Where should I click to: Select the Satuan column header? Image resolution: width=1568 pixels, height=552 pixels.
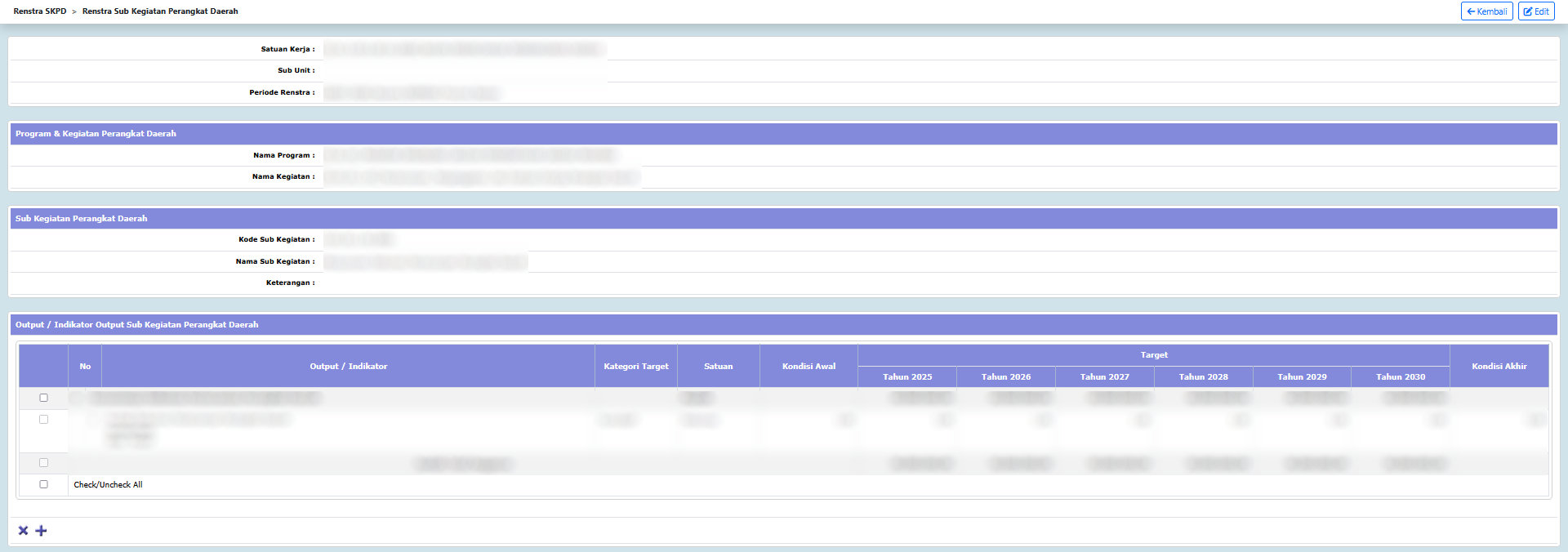[x=718, y=367]
